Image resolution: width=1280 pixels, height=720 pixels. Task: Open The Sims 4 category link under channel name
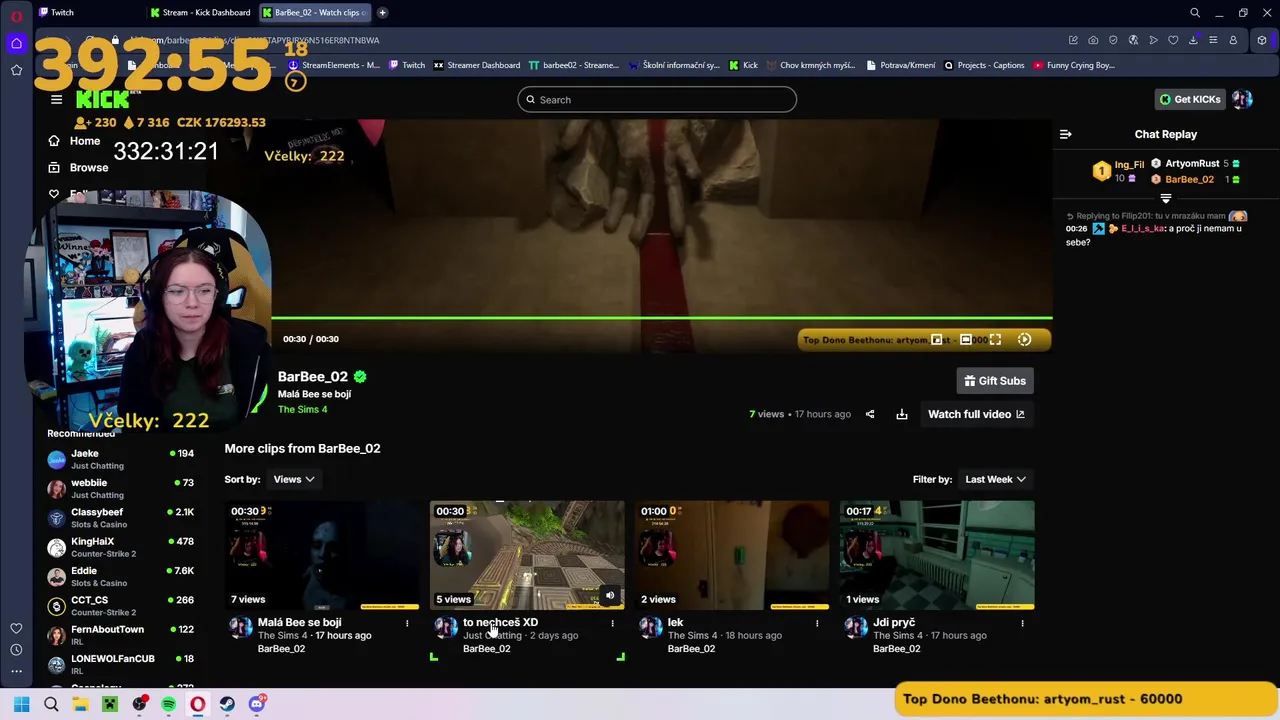pos(302,409)
